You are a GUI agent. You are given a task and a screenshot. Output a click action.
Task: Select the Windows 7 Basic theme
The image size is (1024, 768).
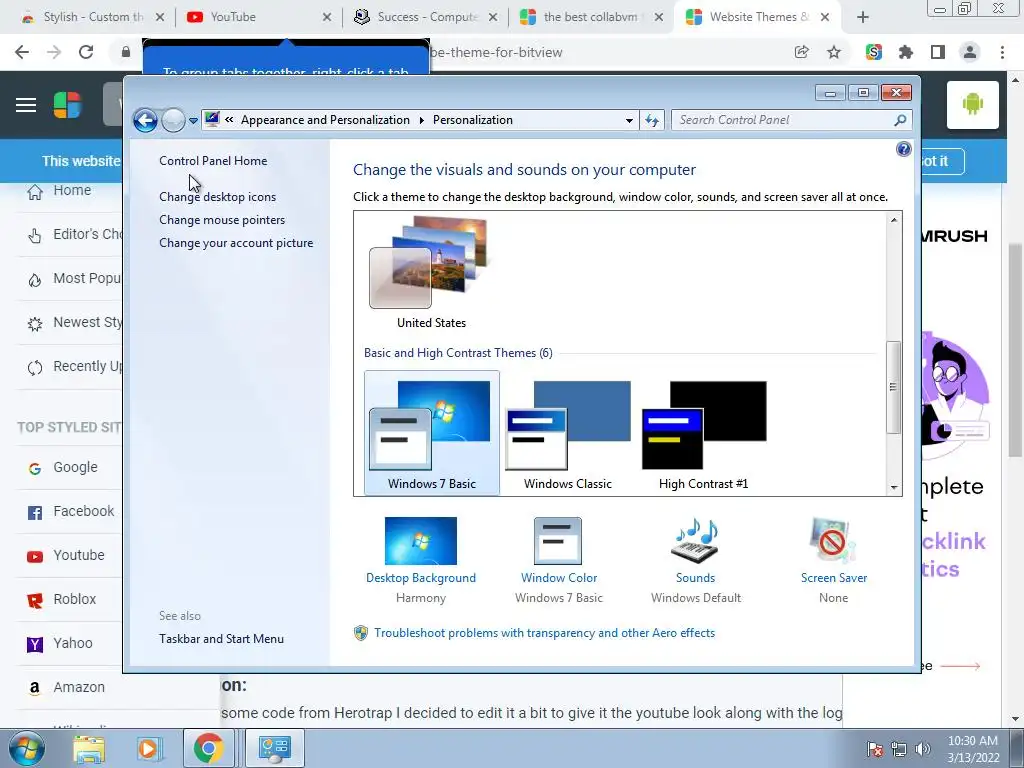click(432, 432)
